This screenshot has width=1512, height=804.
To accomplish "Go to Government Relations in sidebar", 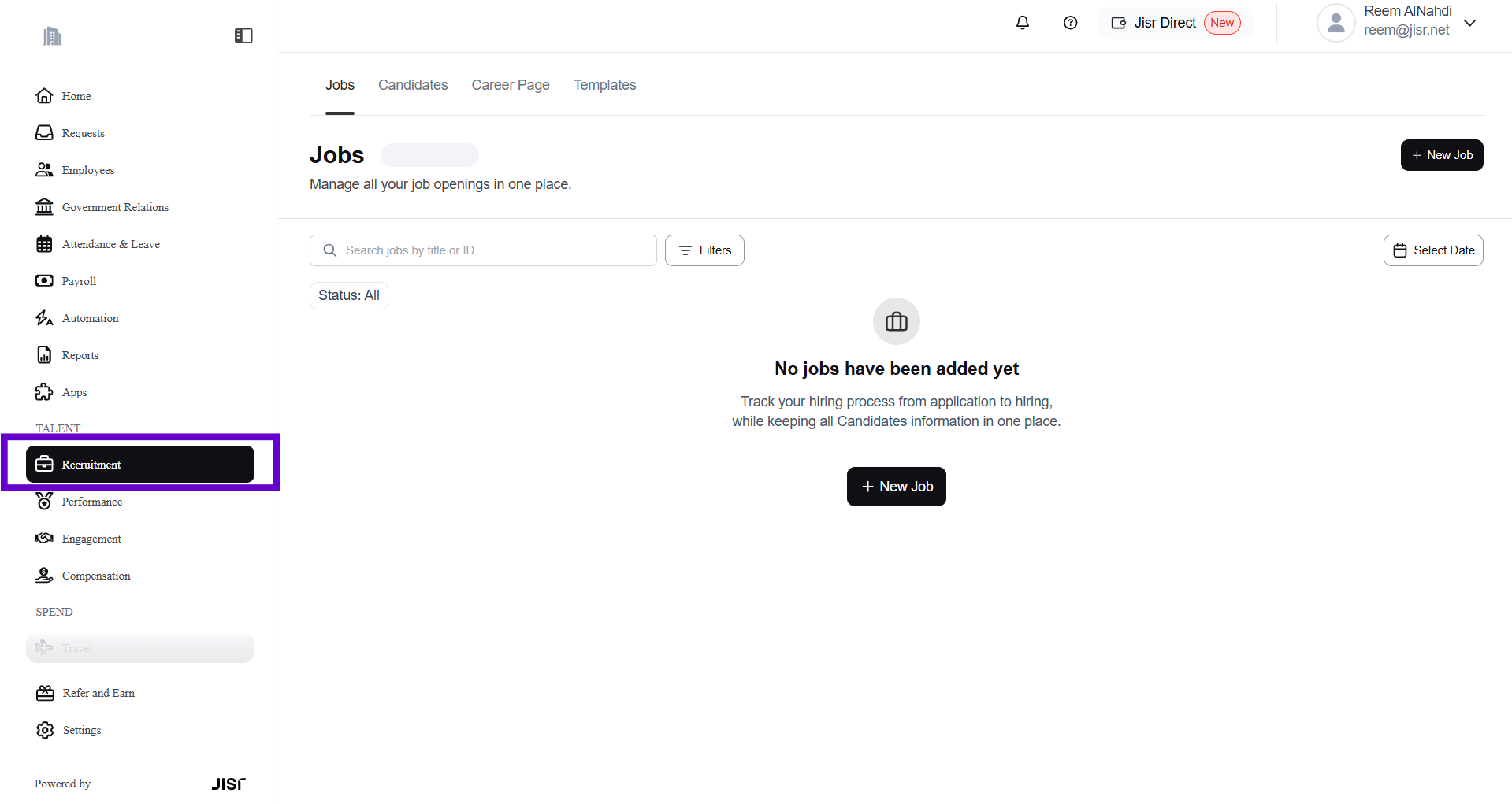I will (115, 207).
